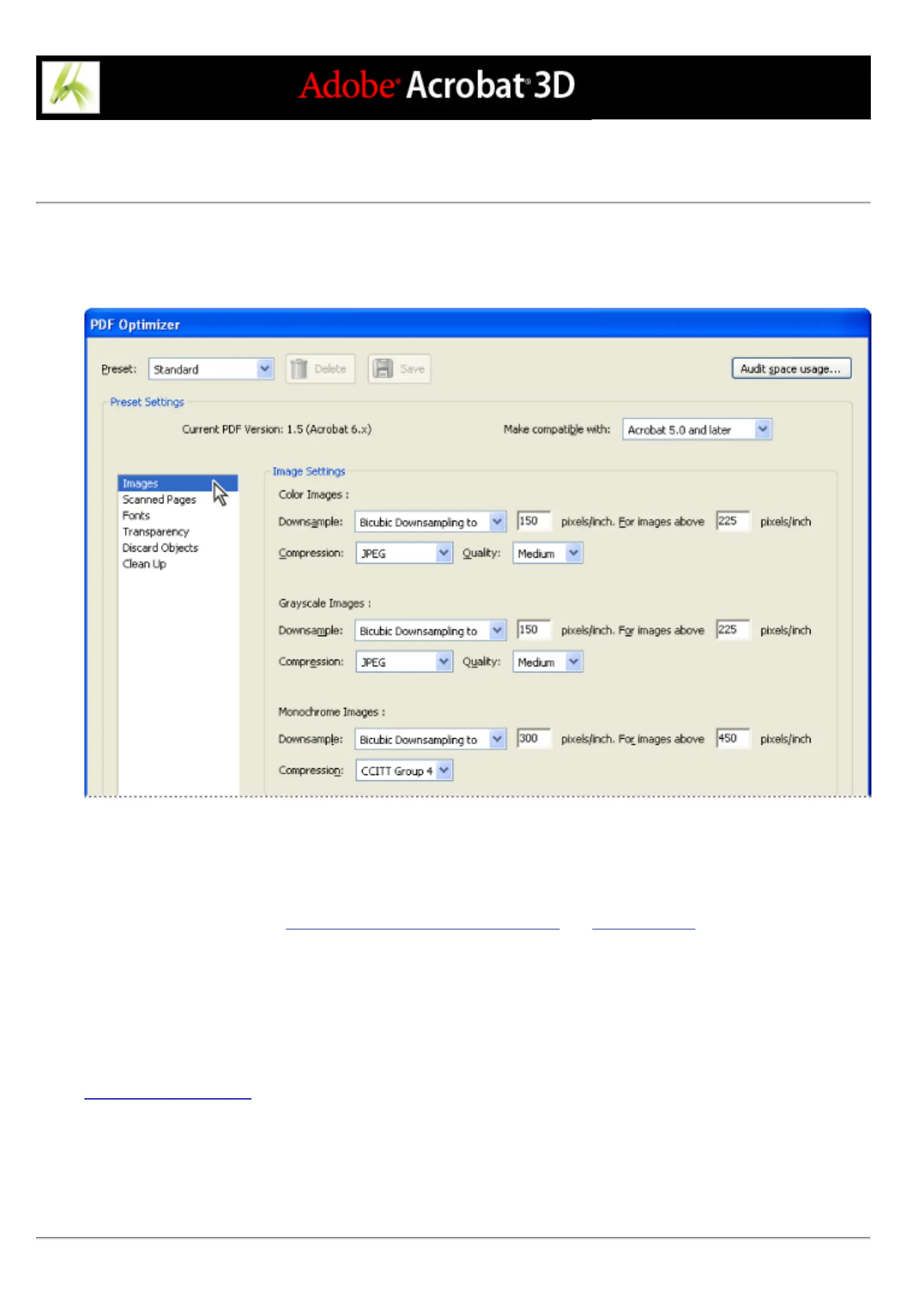Open the Transparency settings panel
Image resolution: width=907 pixels, height=1316 pixels.
coord(156,532)
